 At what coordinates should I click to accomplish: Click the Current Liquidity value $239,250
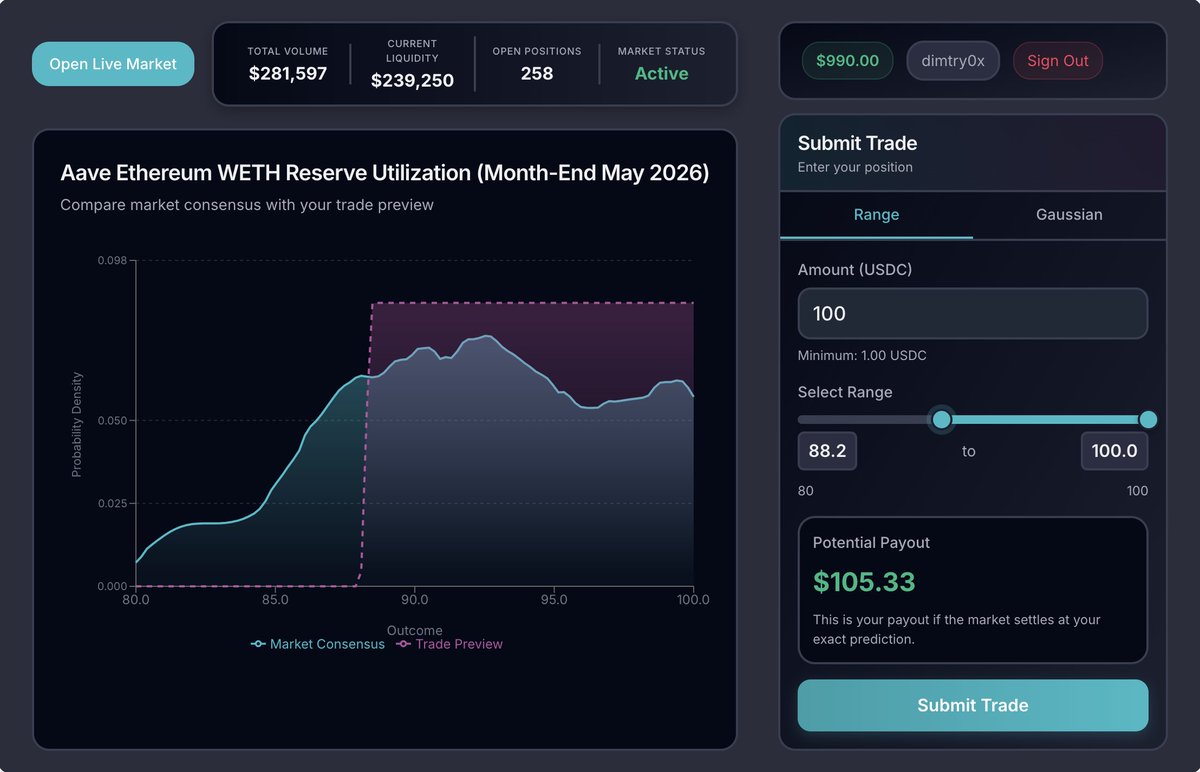(x=412, y=81)
